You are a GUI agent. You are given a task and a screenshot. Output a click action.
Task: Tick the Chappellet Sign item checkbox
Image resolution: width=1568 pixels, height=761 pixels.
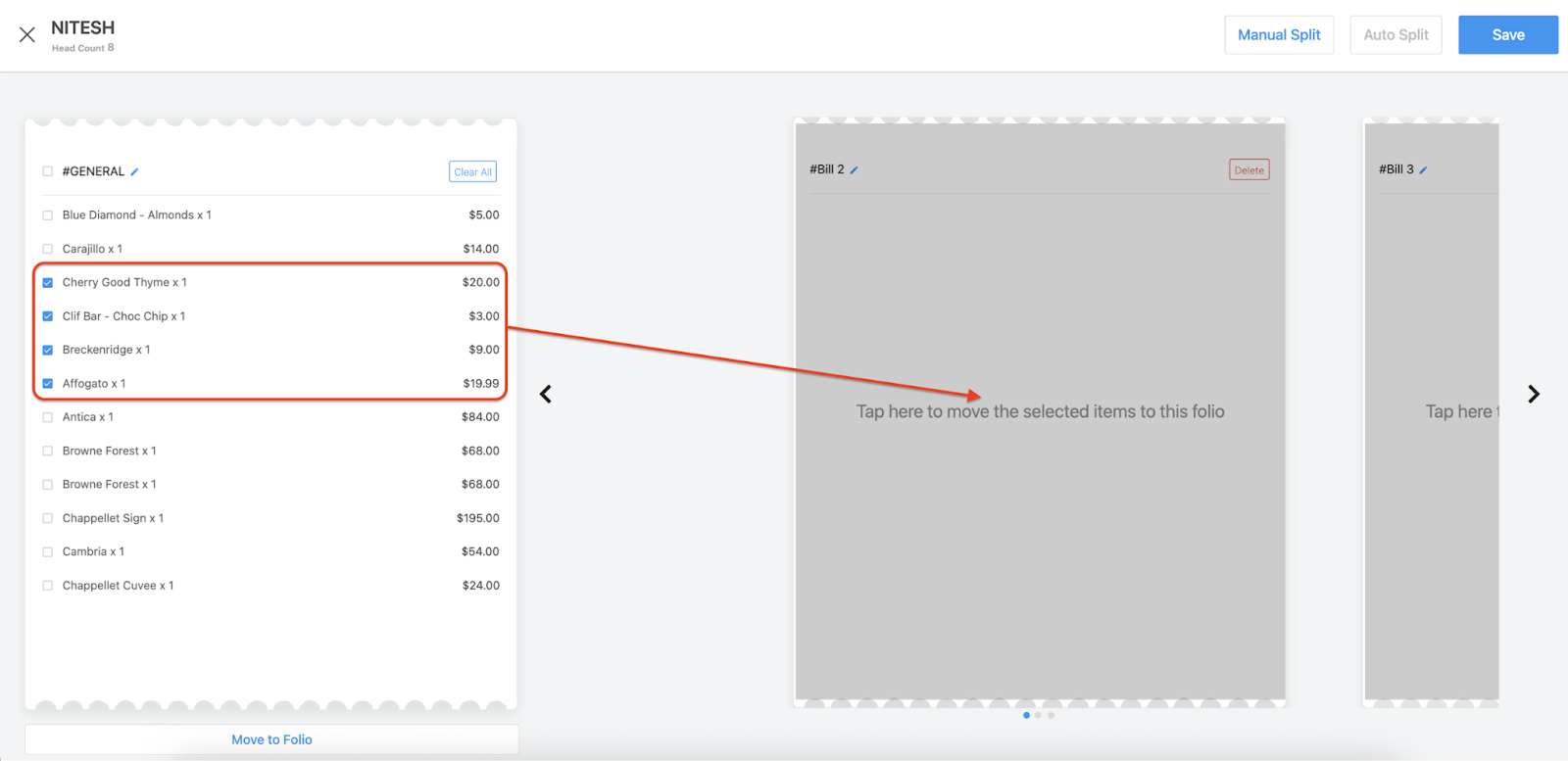click(x=48, y=519)
